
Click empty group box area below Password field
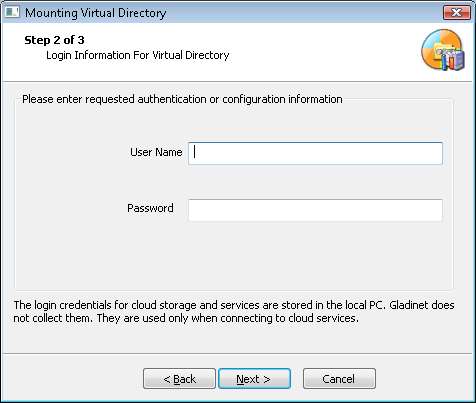[x=233, y=257]
